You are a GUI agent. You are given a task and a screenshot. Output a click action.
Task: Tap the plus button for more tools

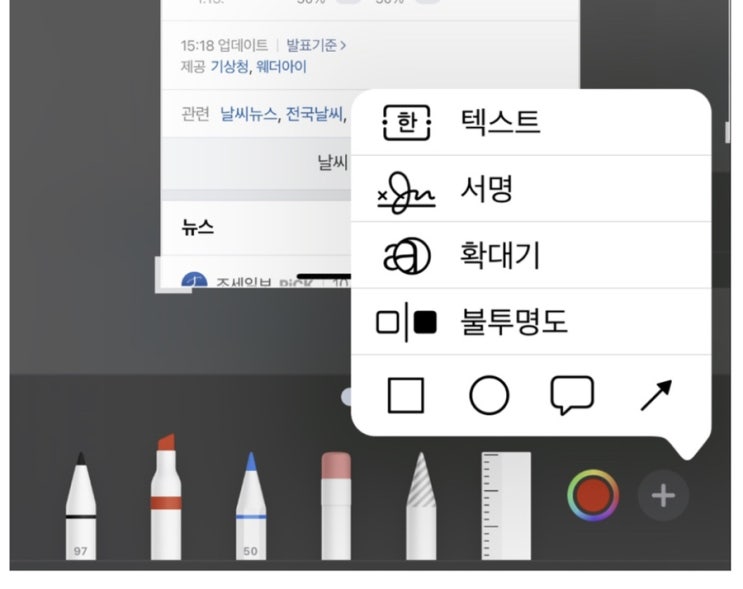(x=663, y=496)
